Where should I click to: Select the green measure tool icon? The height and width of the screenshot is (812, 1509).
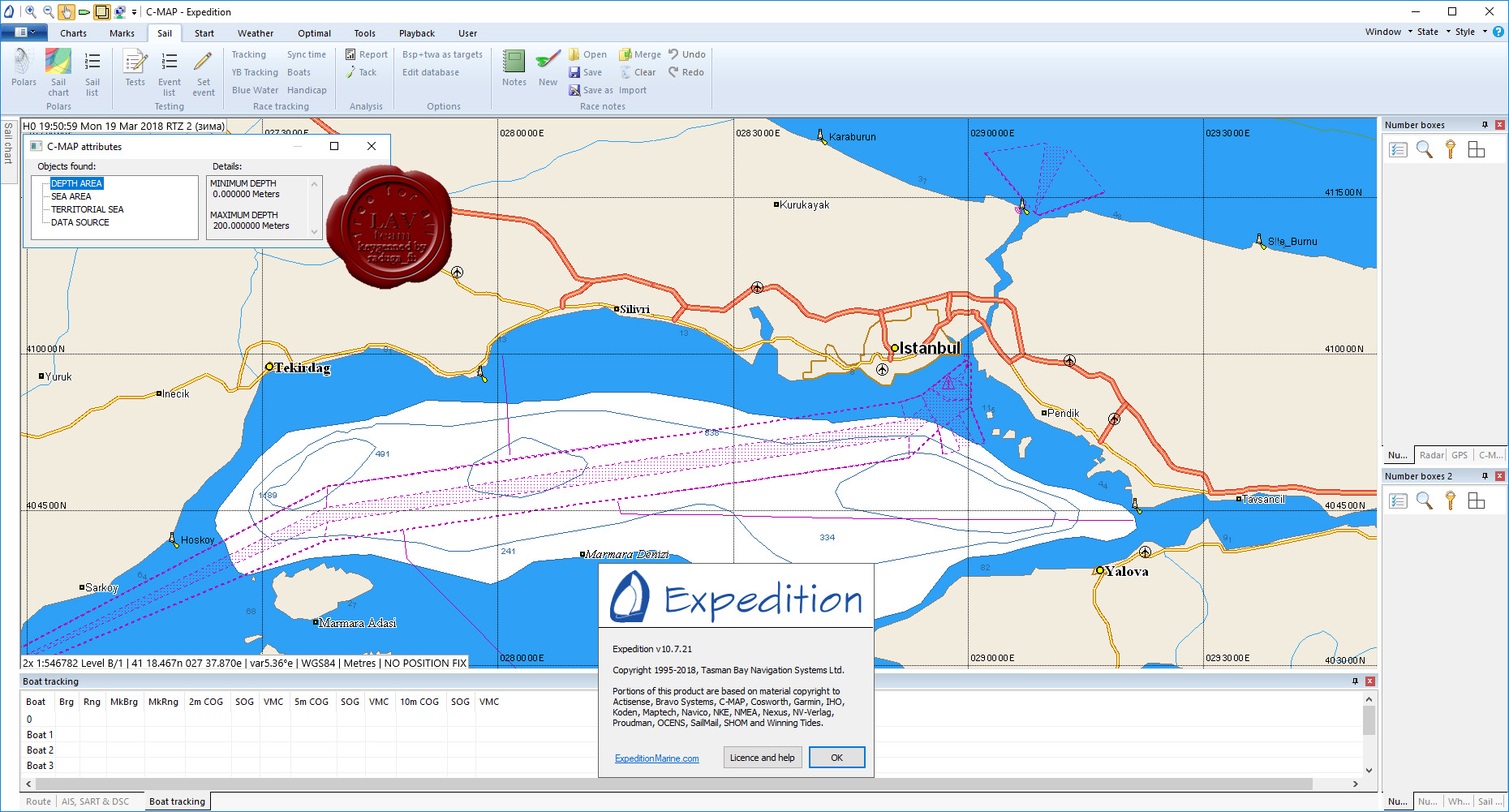point(84,11)
